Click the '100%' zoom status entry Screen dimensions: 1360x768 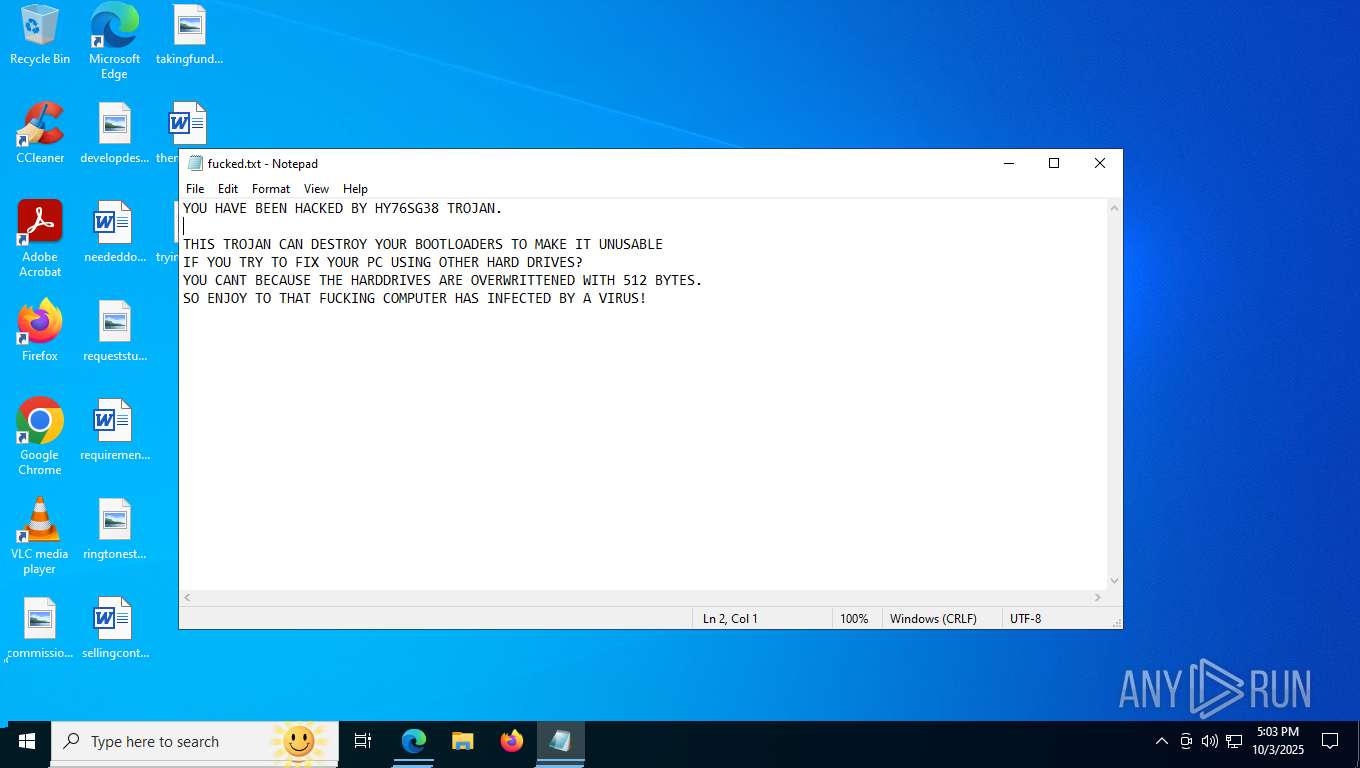(x=854, y=619)
